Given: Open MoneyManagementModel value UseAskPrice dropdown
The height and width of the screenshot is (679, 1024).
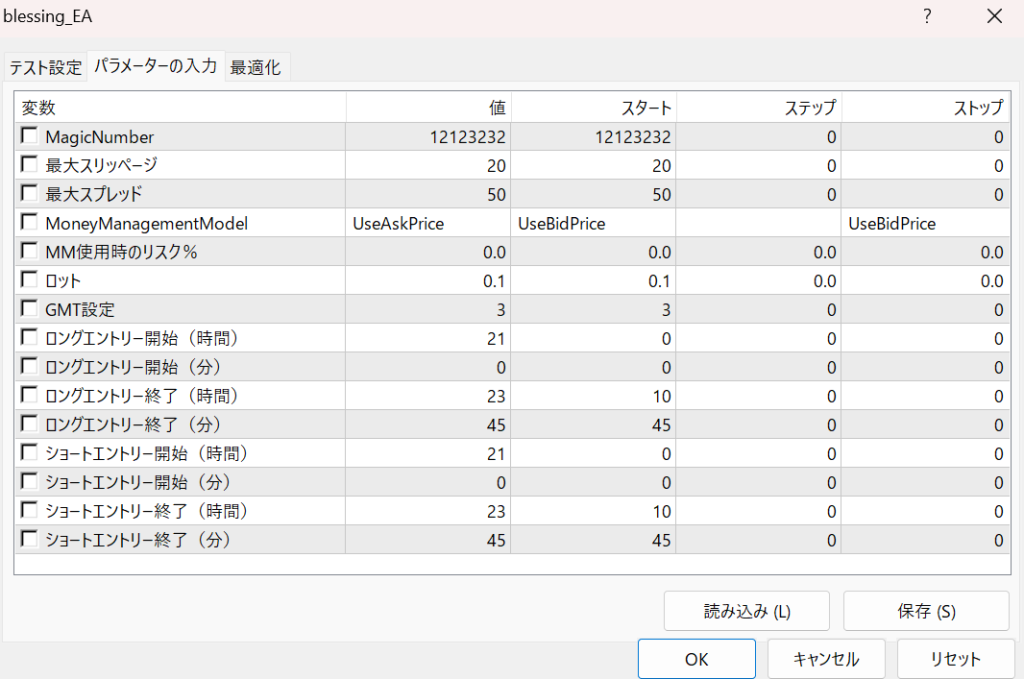Looking at the screenshot, I should pos(428,223).
